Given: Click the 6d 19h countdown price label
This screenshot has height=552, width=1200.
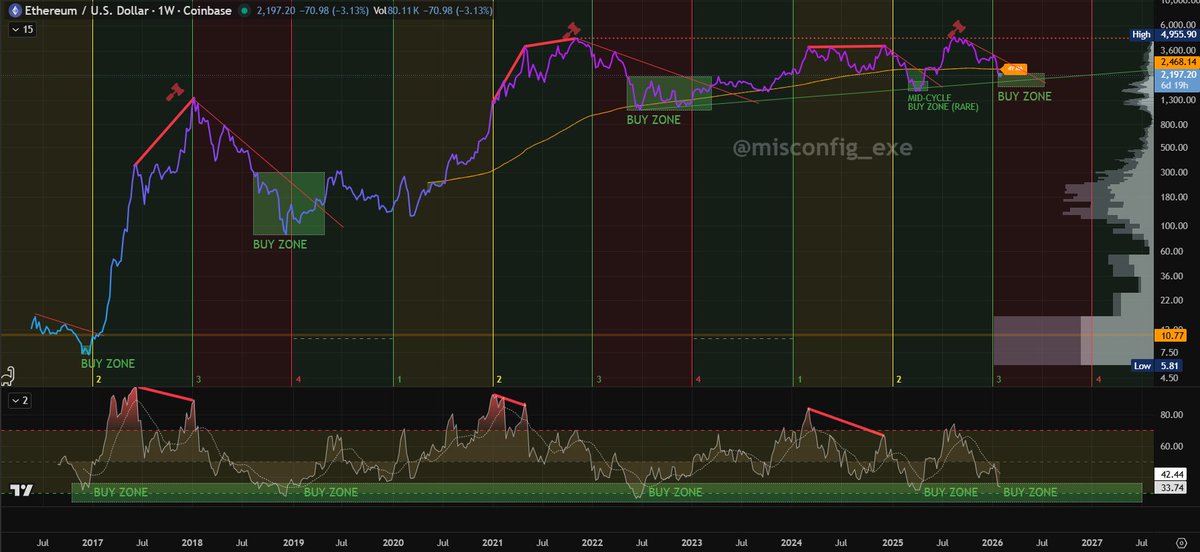Looking at the screenshot, I should pyautogui.click(x=1178, y=86).
